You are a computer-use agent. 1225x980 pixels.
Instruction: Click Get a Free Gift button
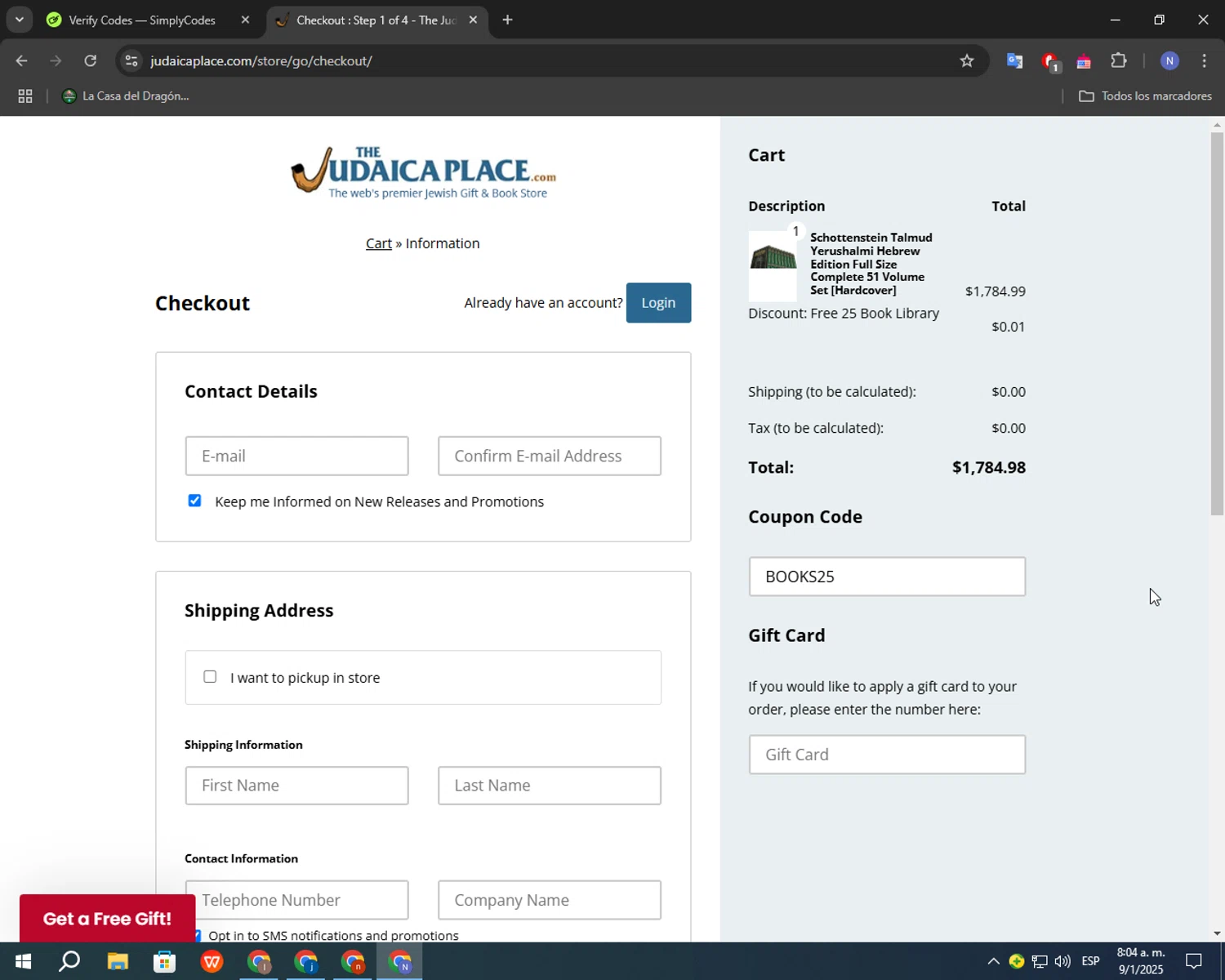click(107, 919)
